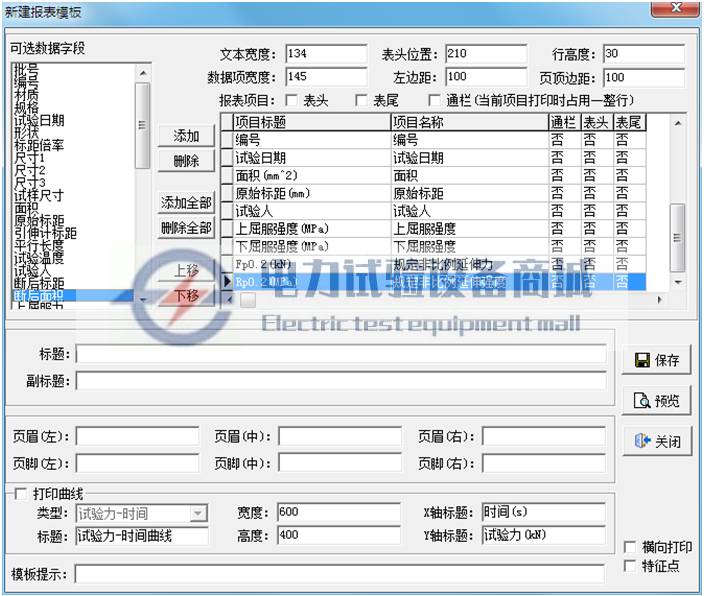This screenshot has width=704, height=596.
Task: Click the 预览 (Preview) magnifier icon button
Action: pyautogui.click(x=657, y=401)
